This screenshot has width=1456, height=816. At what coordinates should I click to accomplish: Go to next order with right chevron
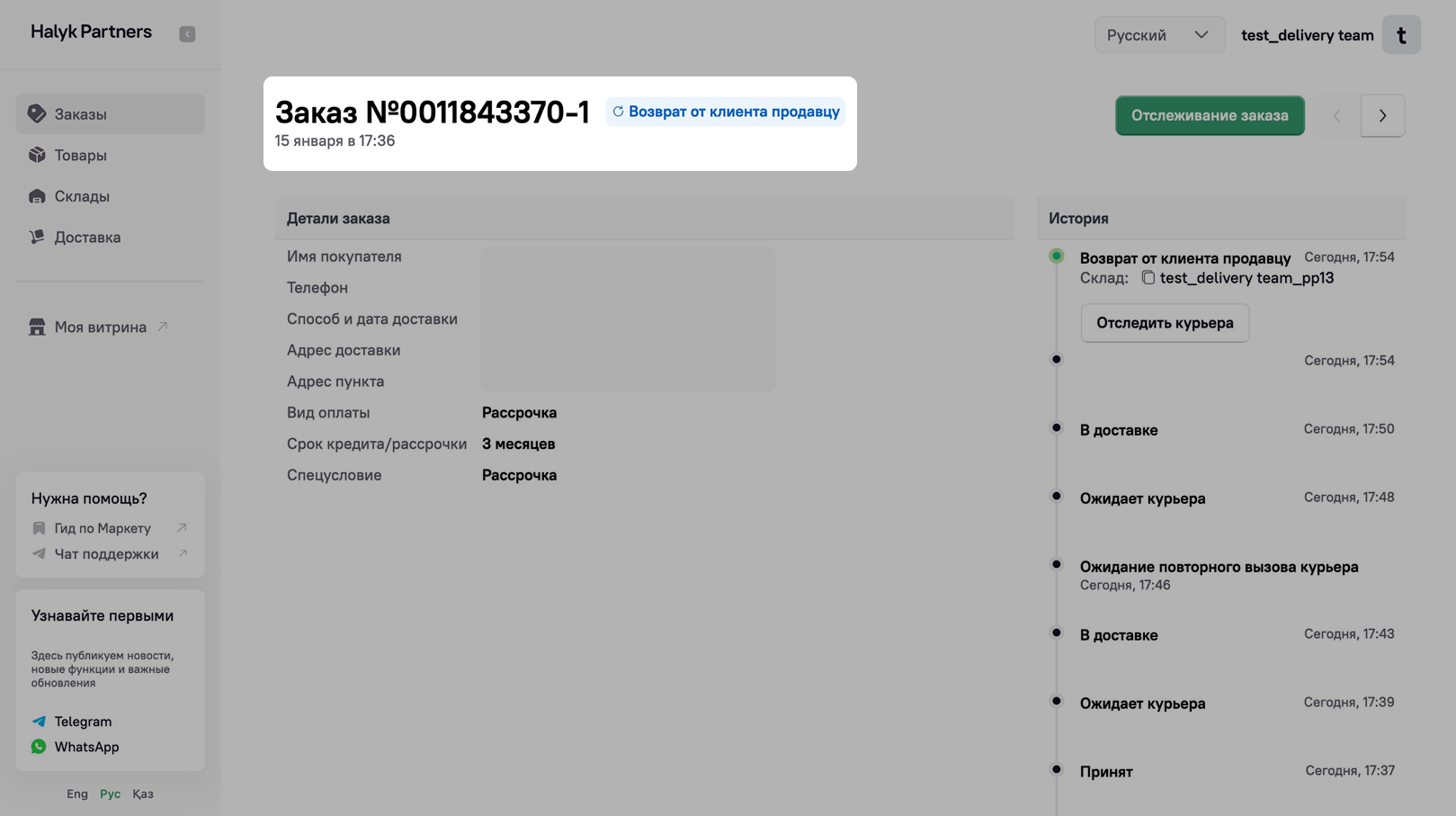point(1382,116)
